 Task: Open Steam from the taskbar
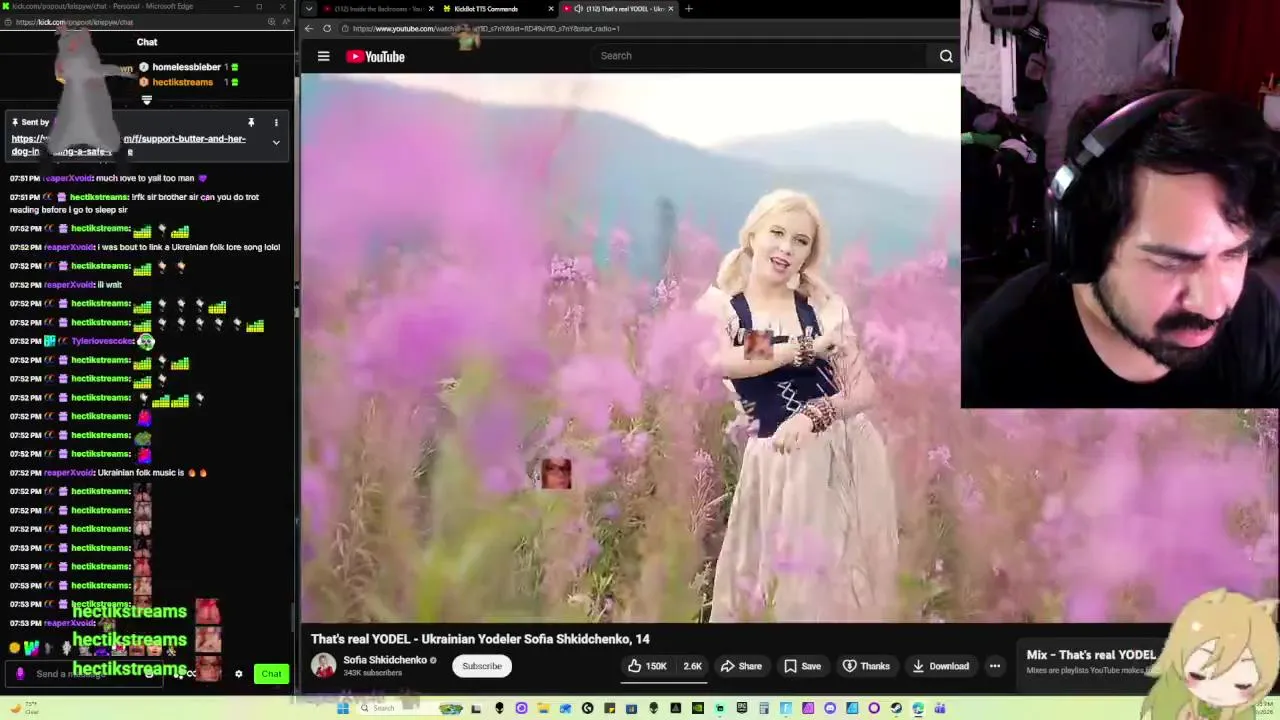click(897, 708)
